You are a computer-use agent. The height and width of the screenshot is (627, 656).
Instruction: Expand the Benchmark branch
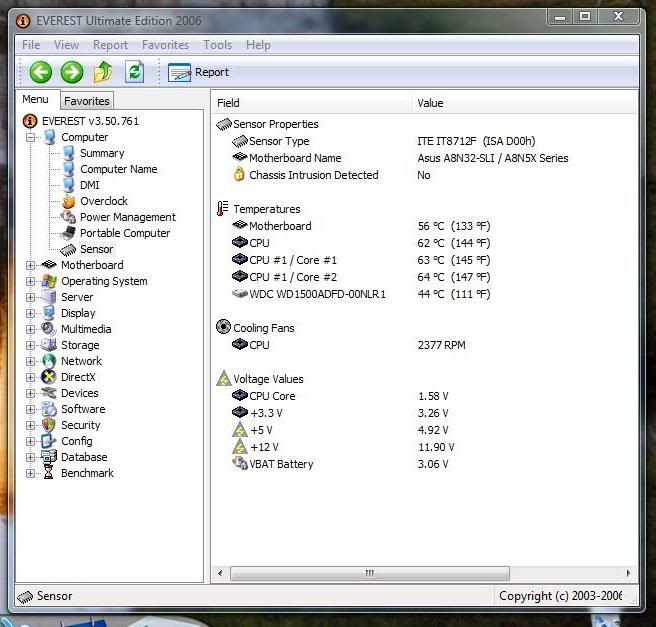coord(30,473)
